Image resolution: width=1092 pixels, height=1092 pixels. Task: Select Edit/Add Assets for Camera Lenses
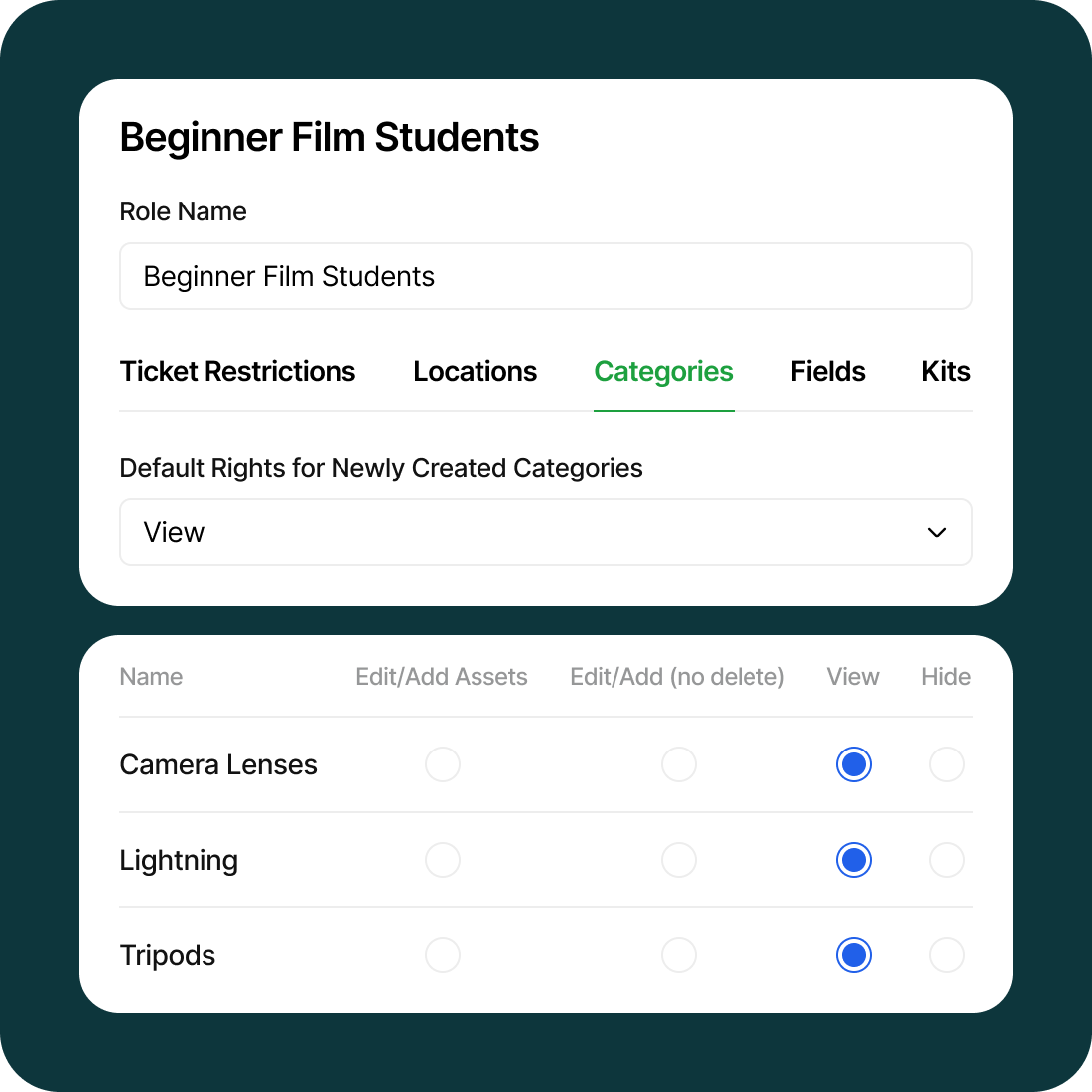click(443, 764)
